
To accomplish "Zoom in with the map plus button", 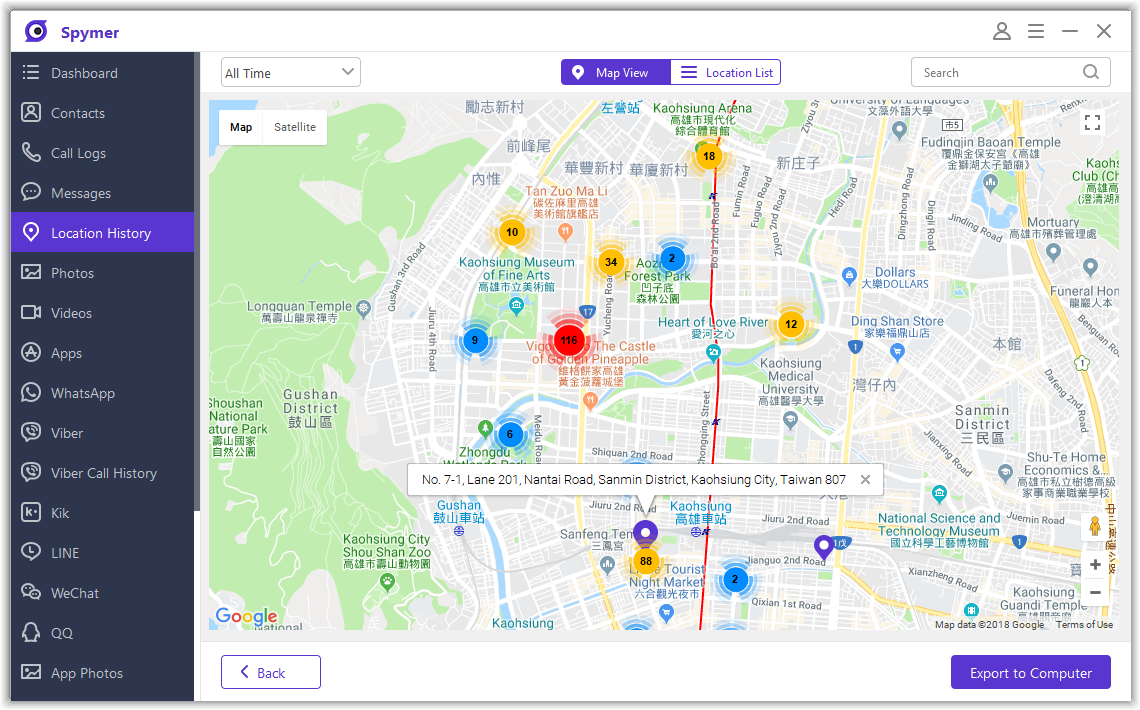I will tap(1095, 565).
